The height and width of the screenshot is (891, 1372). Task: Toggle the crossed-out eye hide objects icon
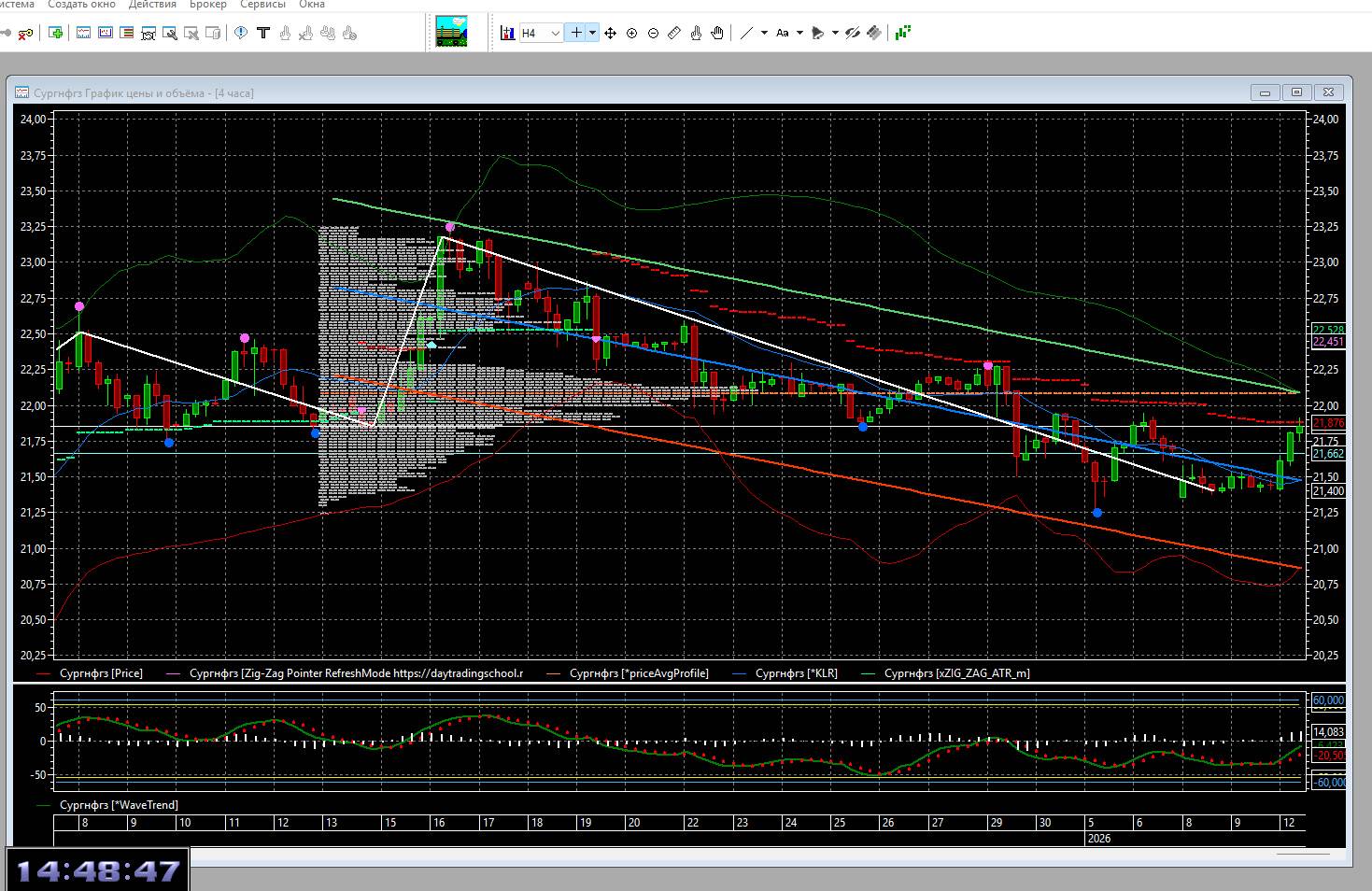click(x=852, y=33)
